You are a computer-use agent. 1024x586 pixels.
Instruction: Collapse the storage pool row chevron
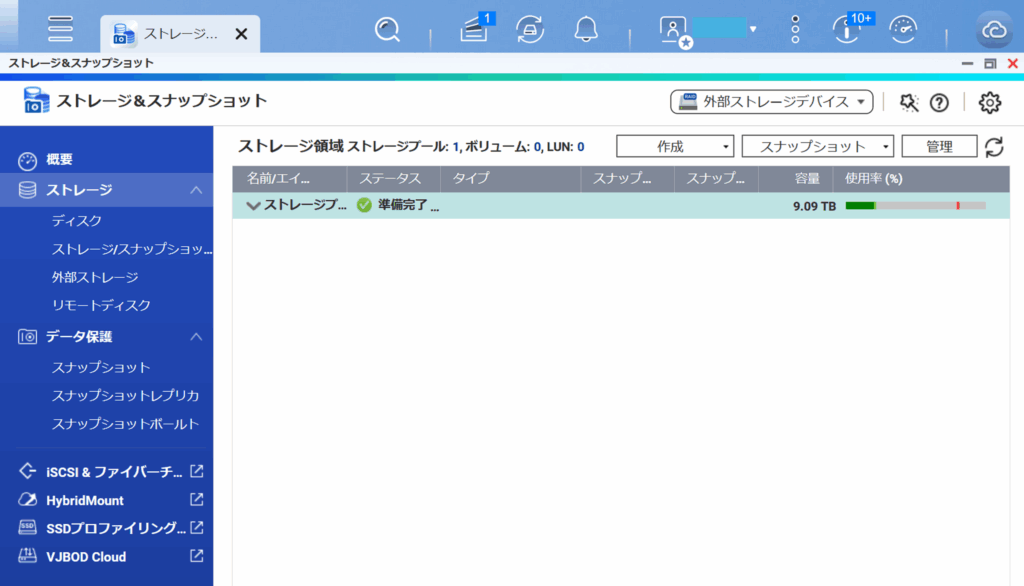pos(253,205)
